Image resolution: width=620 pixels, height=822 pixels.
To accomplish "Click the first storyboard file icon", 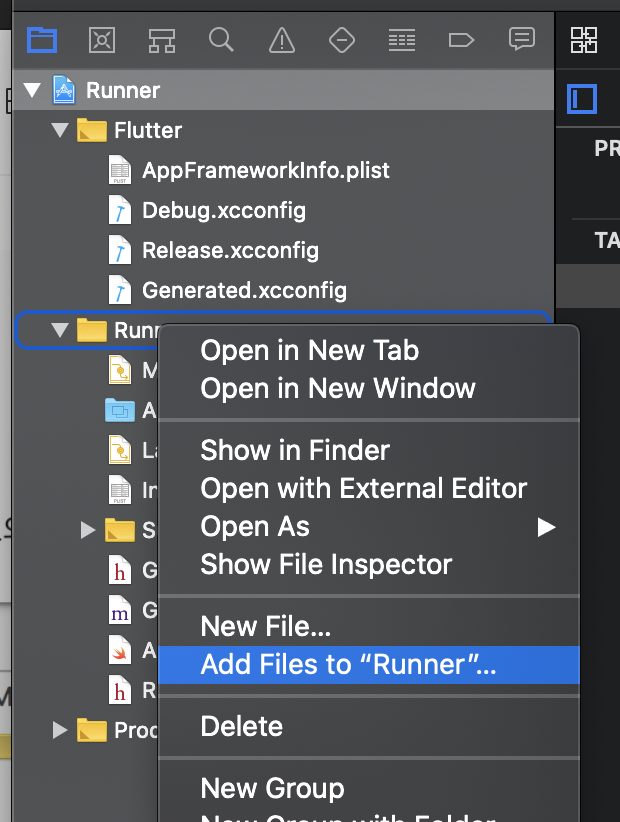I will pyautogui.click(x=120, y=370).
